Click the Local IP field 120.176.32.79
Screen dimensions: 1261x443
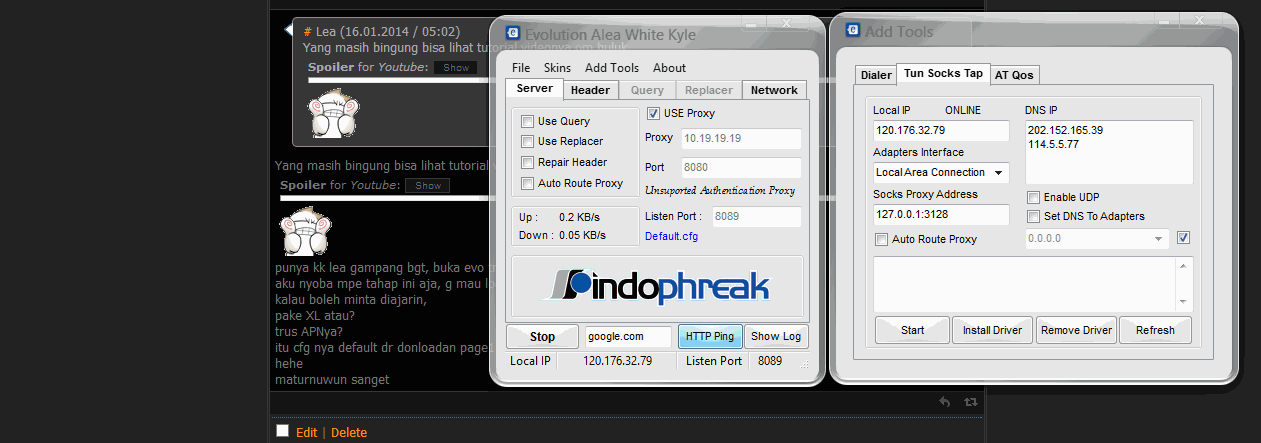tap(942, 131)
